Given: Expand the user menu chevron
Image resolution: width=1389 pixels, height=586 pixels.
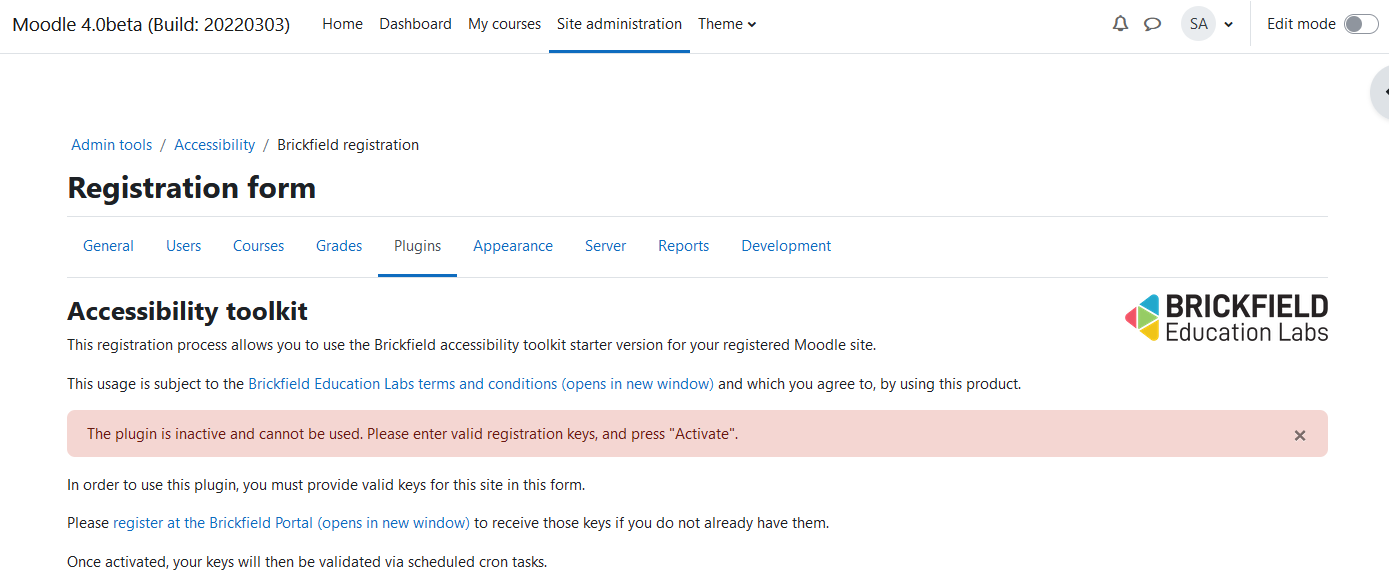Looking at the screenshot, I should [1229, 25].
